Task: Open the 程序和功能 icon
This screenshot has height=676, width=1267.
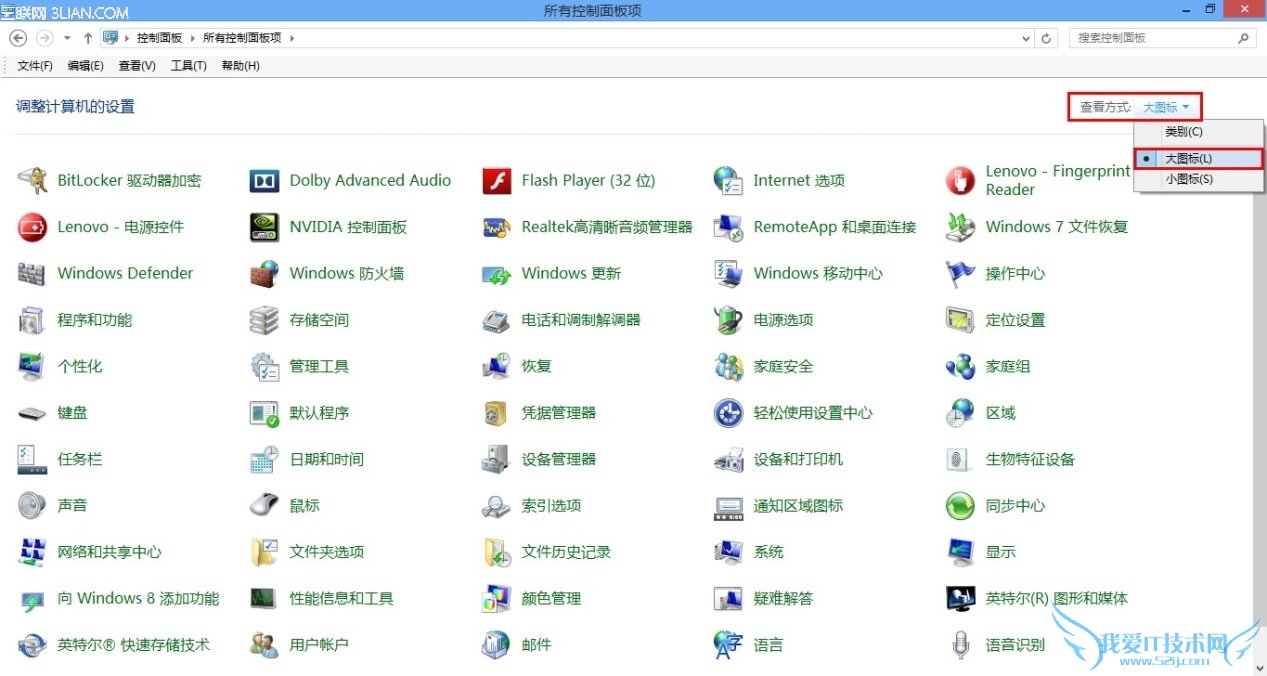Action: (x=32, y=320)
